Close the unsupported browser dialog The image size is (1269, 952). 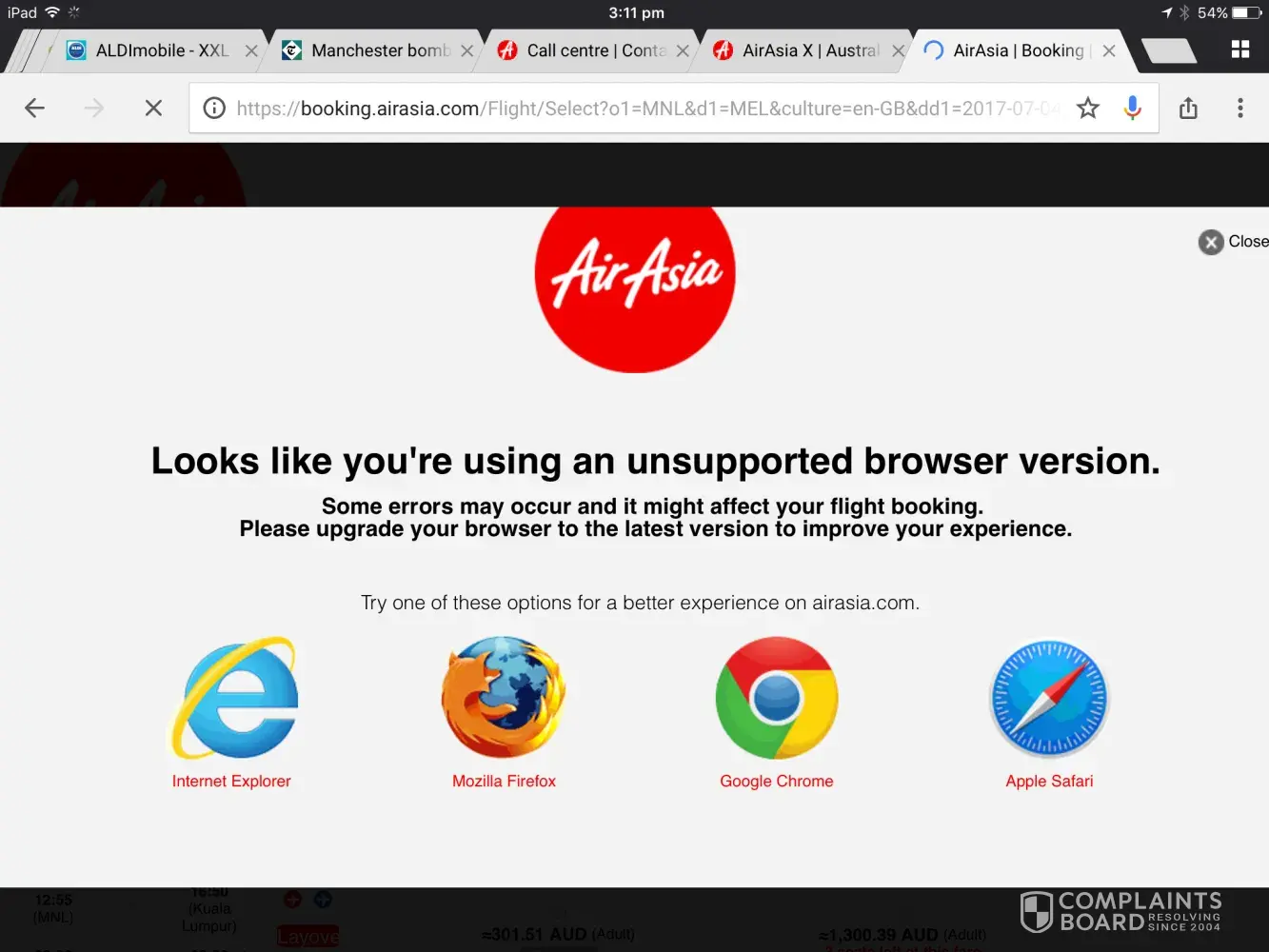(1233, 242)
